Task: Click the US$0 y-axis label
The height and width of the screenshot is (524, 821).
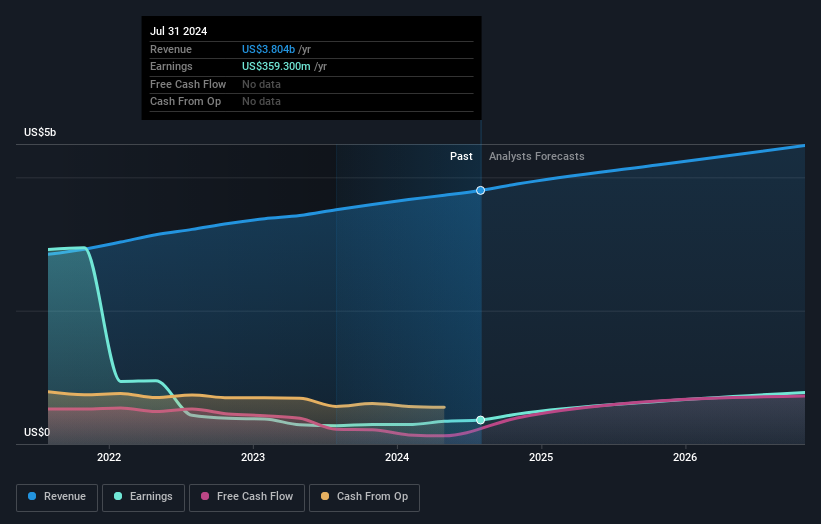Action: pyautogui.click(x=37, y=432)
